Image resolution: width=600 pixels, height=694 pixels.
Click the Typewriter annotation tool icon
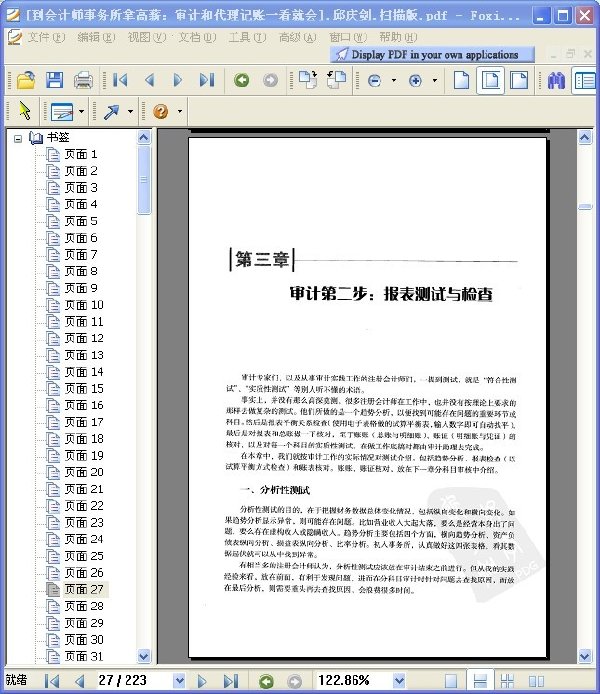(x=62, y=111)
